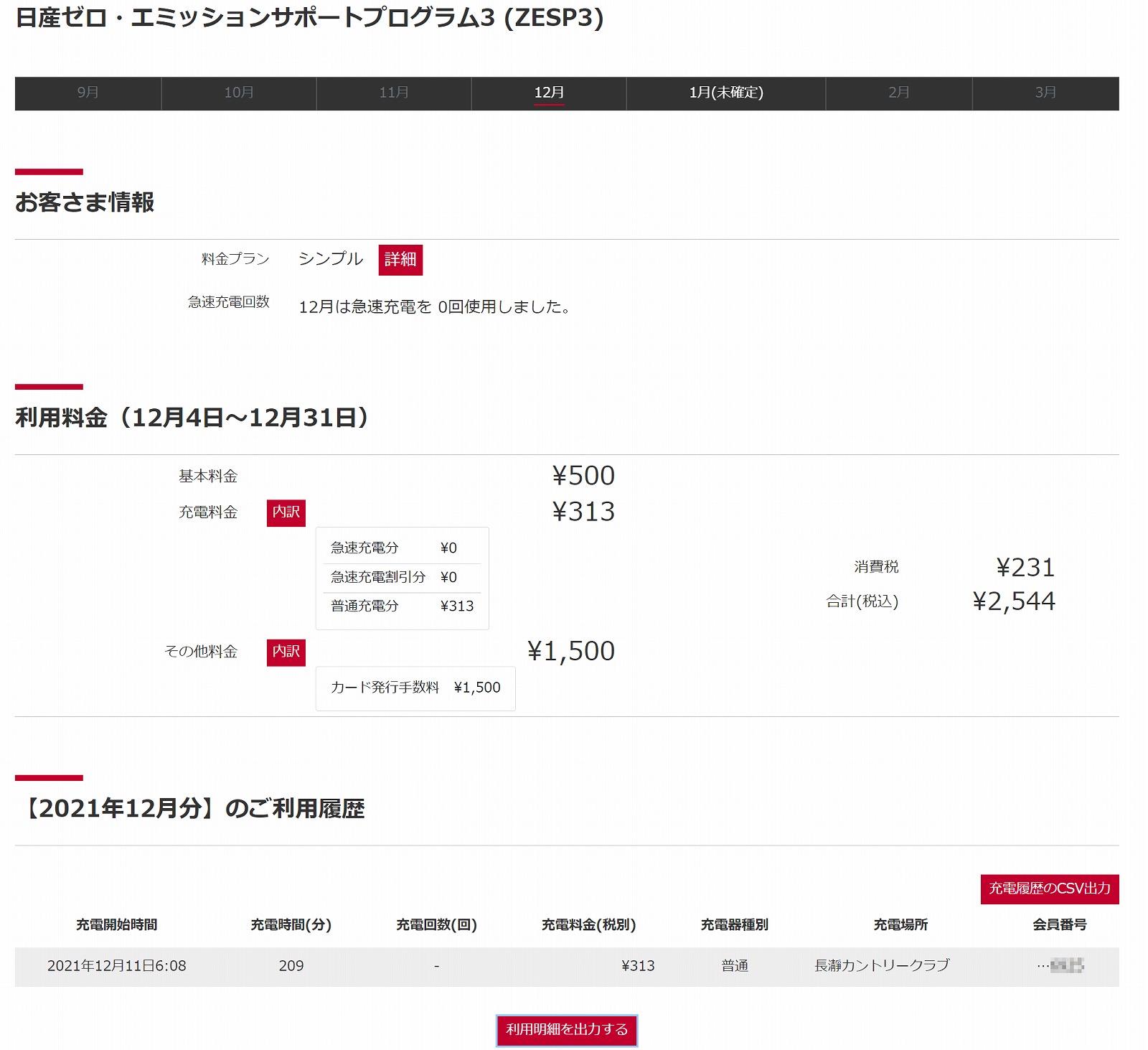The height and width of the screenshot is (1050, 1148).
Task: Switch to the 9月 tab
Action: [x=88, y=93]
